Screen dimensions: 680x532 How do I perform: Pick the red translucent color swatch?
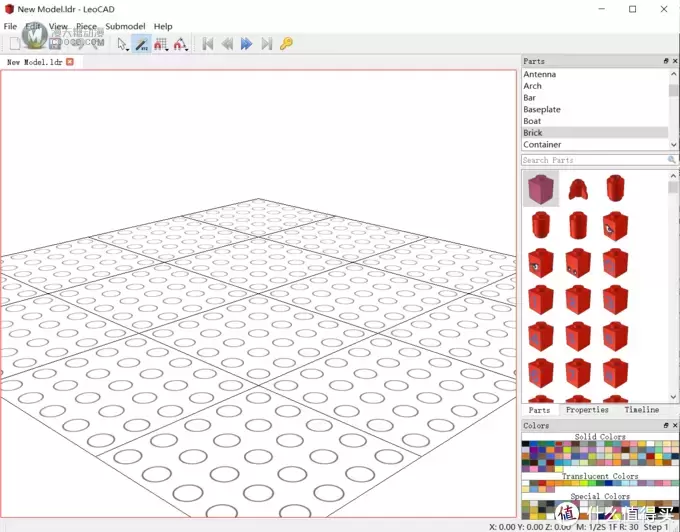point(542,483)
